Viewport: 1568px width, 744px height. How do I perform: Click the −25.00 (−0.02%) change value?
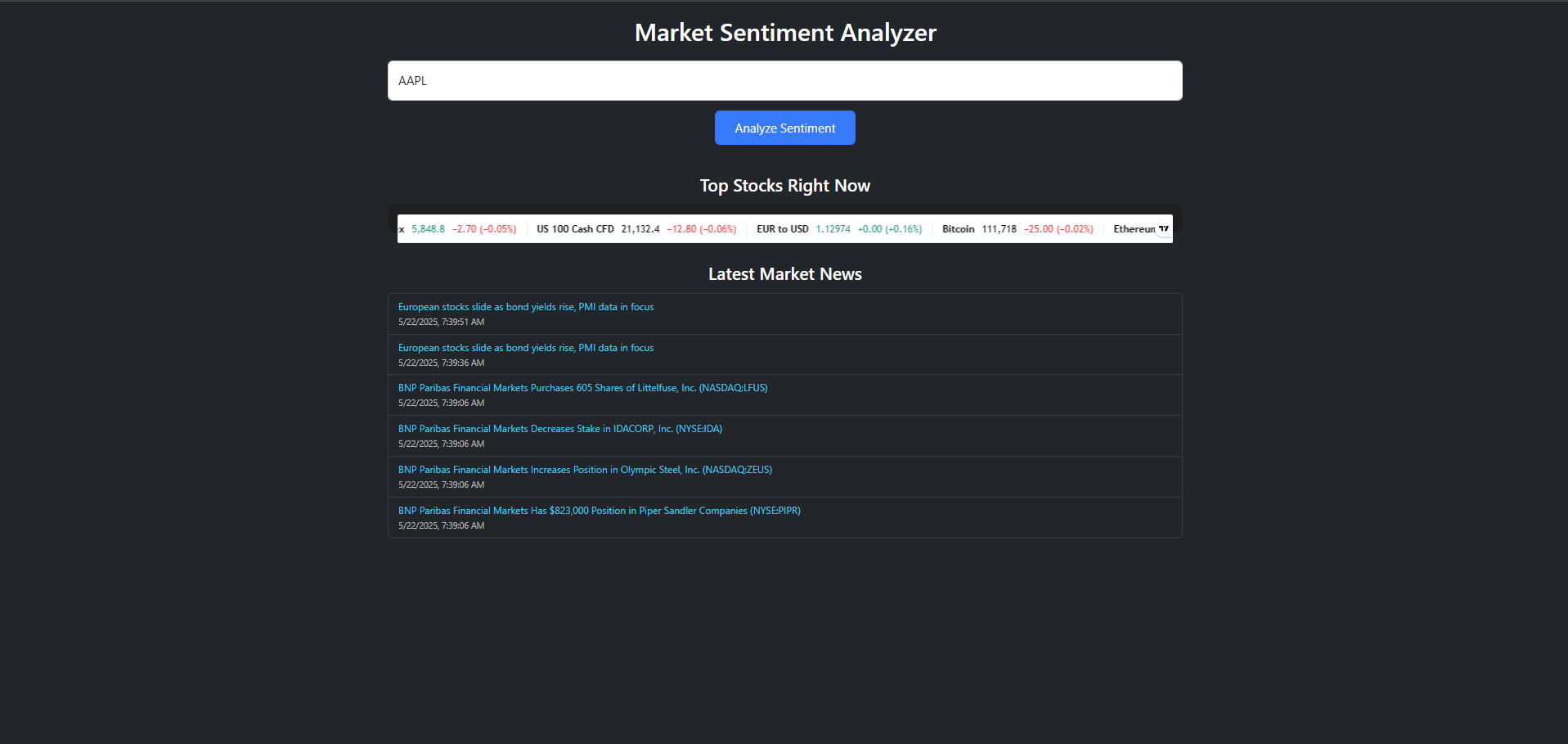1058,229
